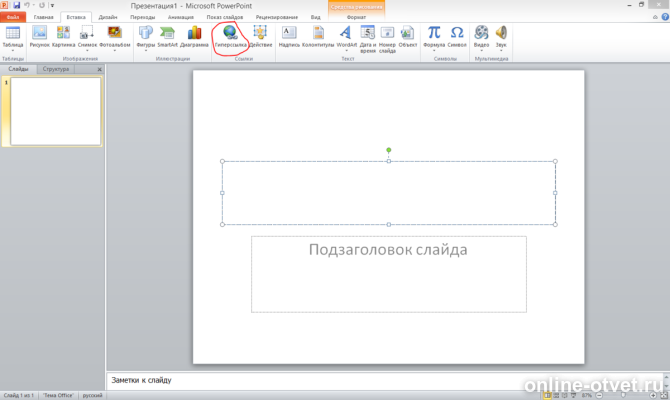670x400 pixels.
Task: Switch to the Дизайн tab
Action: click(x=108, y=17)
